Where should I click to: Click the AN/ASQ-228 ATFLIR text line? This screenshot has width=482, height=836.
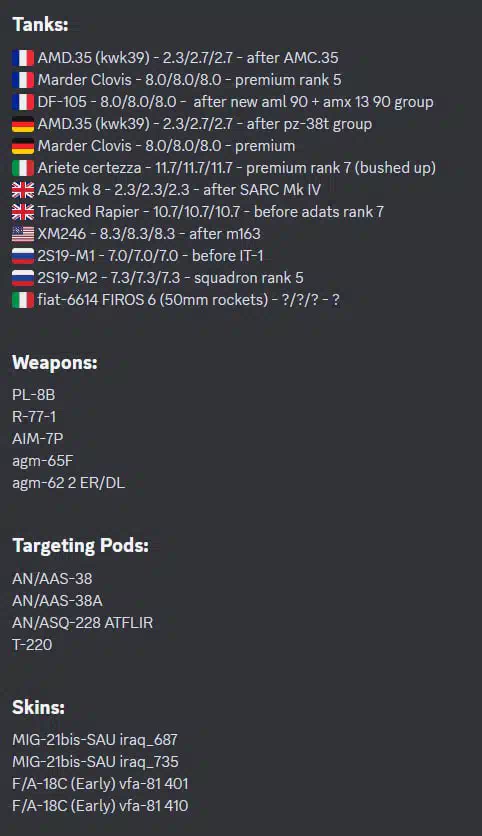[83, 623]
